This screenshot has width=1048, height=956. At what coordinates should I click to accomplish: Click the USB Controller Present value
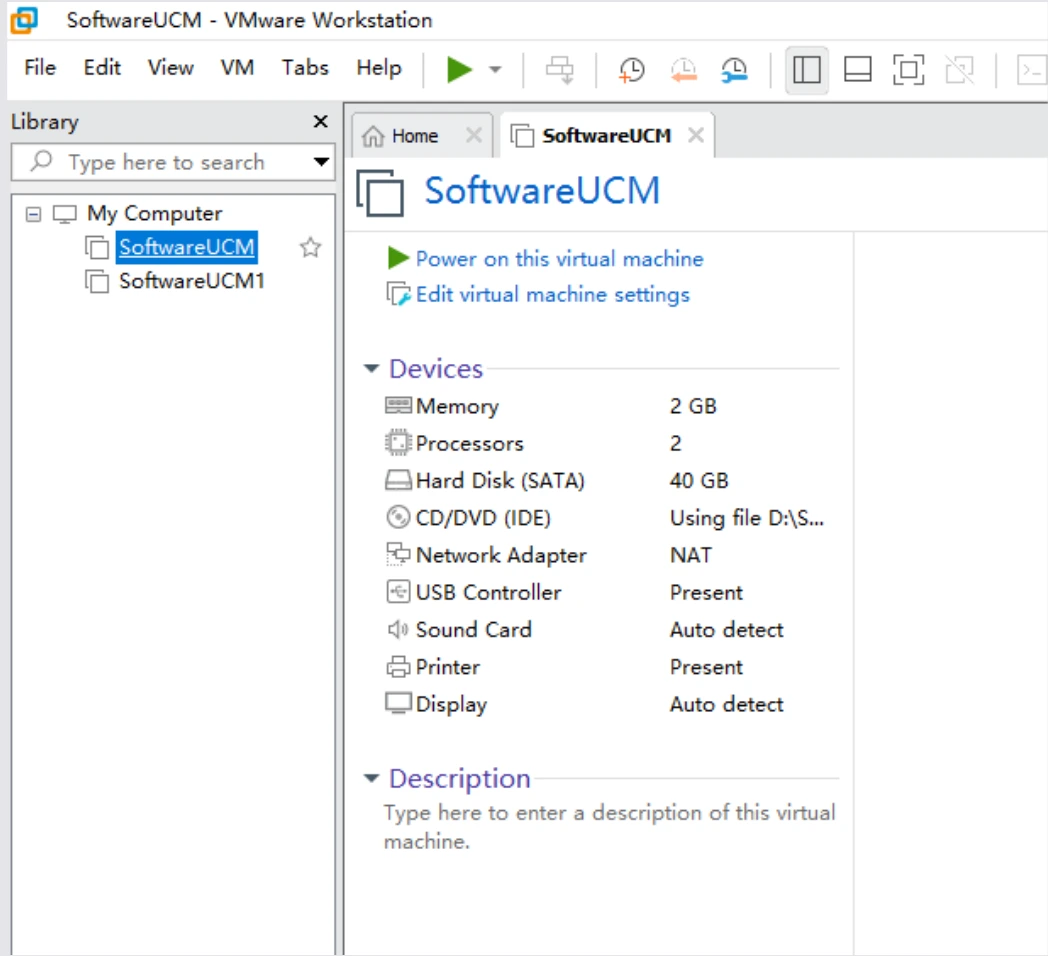pyautogui.click(x=706, y=592)
